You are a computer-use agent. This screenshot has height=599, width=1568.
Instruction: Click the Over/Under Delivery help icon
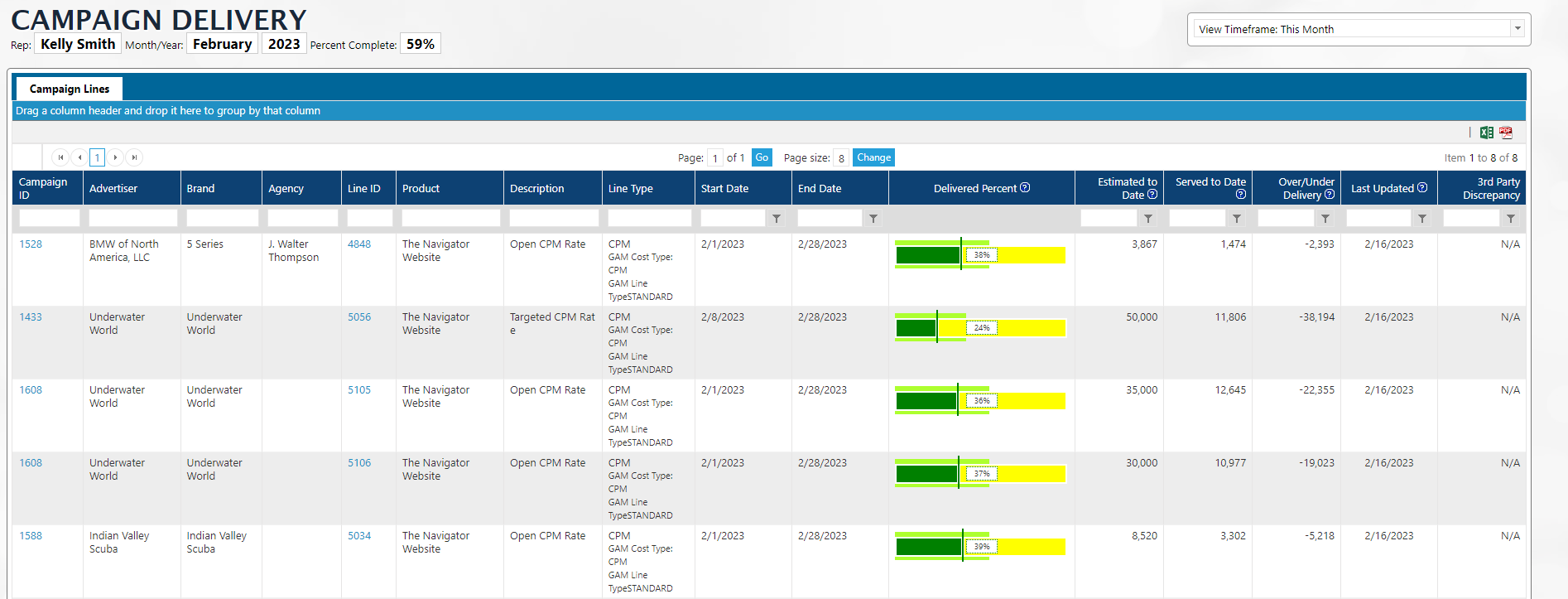click(x=1330, y=195)
